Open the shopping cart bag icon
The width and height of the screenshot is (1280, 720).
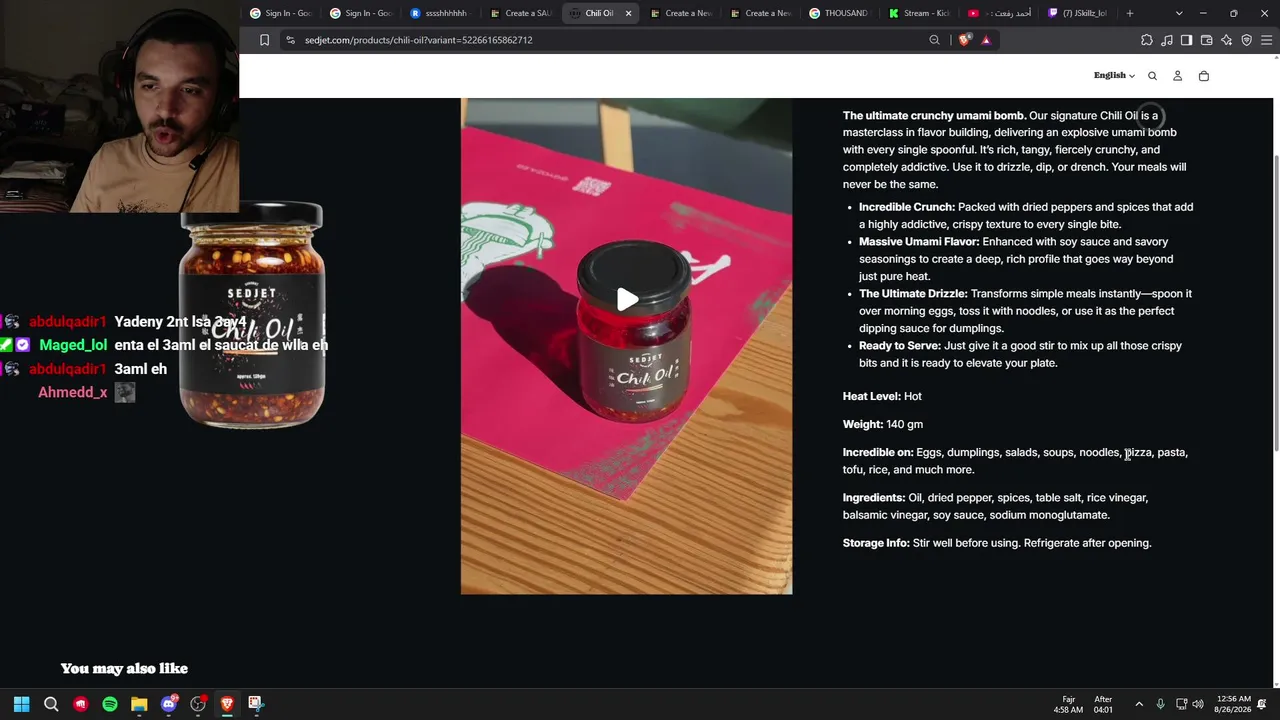[1203, 76]
